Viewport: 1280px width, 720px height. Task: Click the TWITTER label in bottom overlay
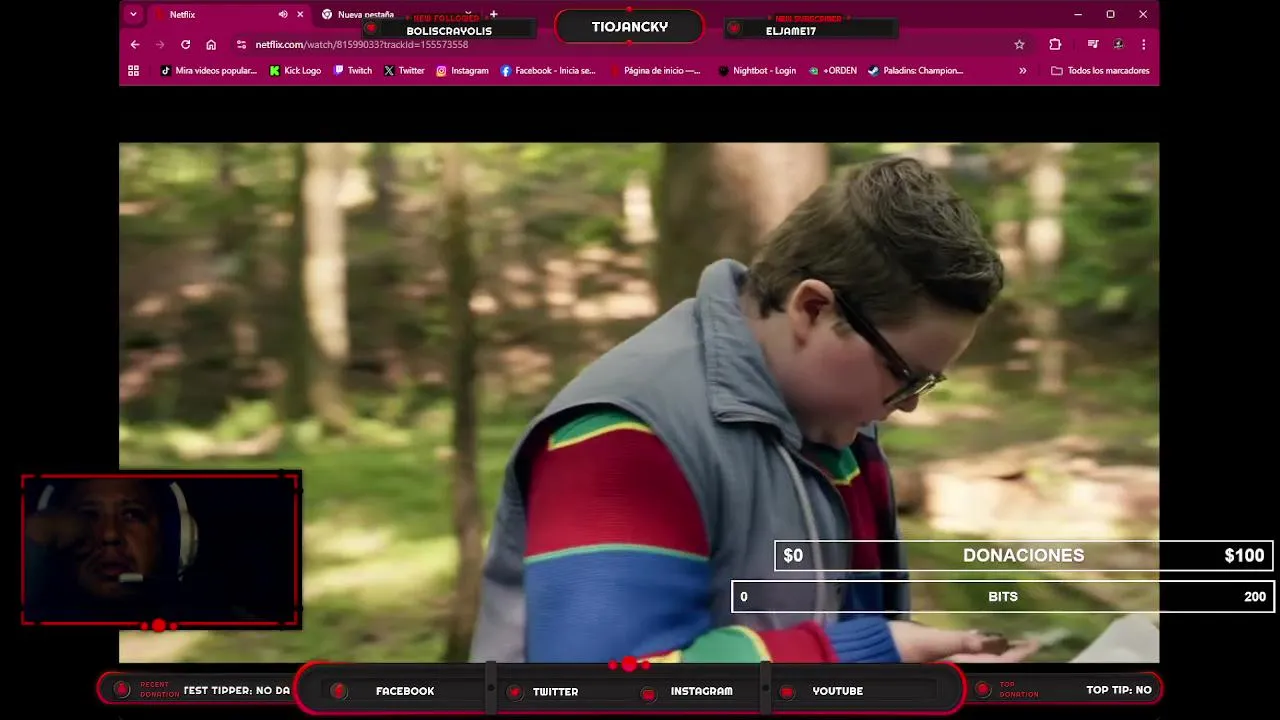[555, 691]
